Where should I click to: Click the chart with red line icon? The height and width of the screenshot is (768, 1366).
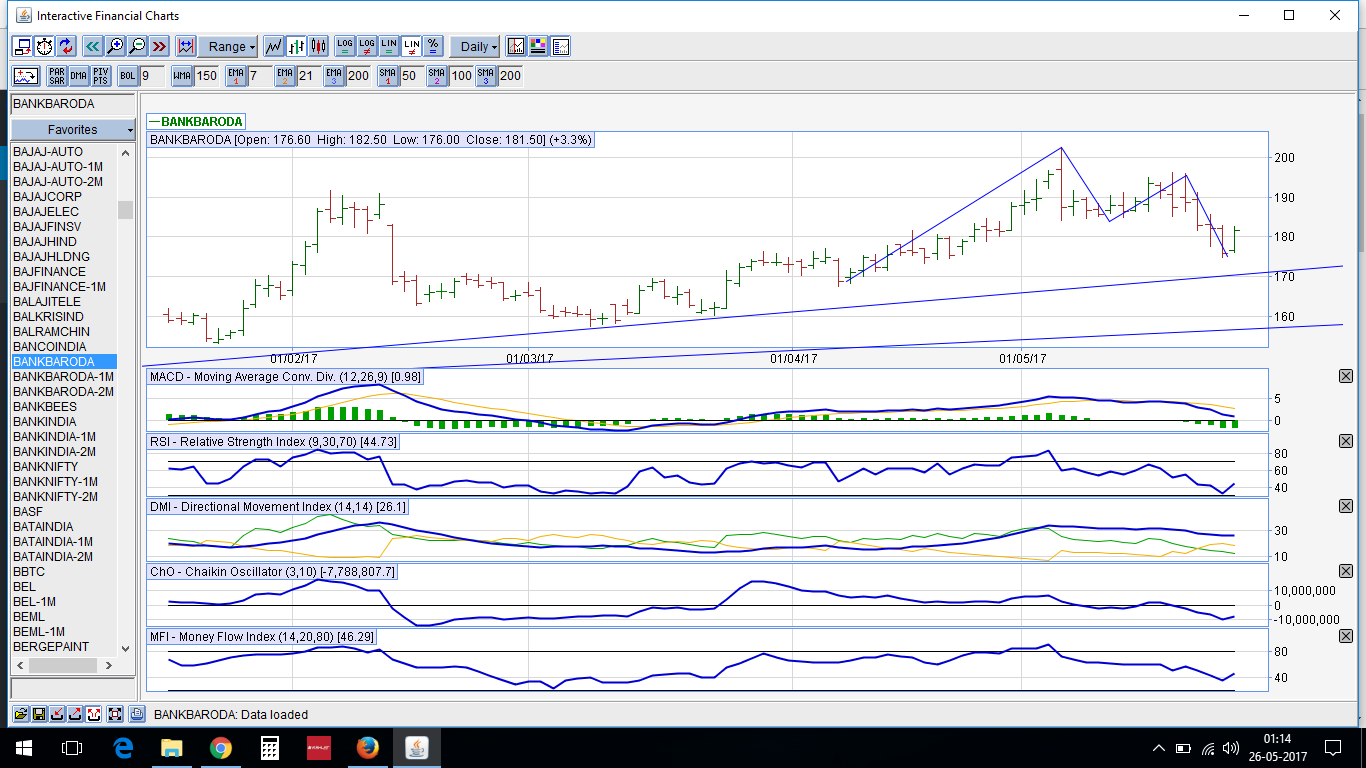pyautogui.click(x=516, y=46)
